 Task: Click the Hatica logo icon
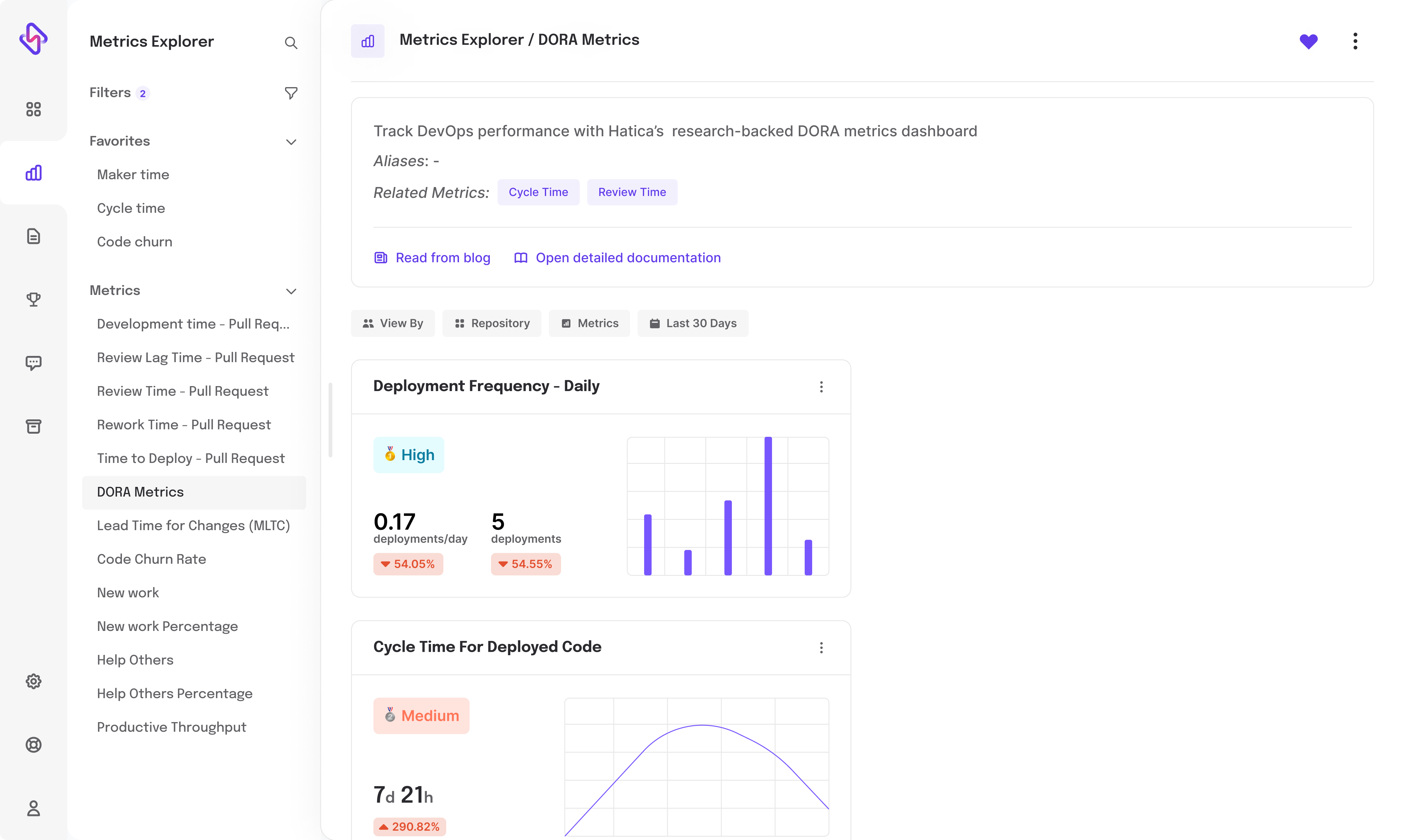click(x=33, y=39)
